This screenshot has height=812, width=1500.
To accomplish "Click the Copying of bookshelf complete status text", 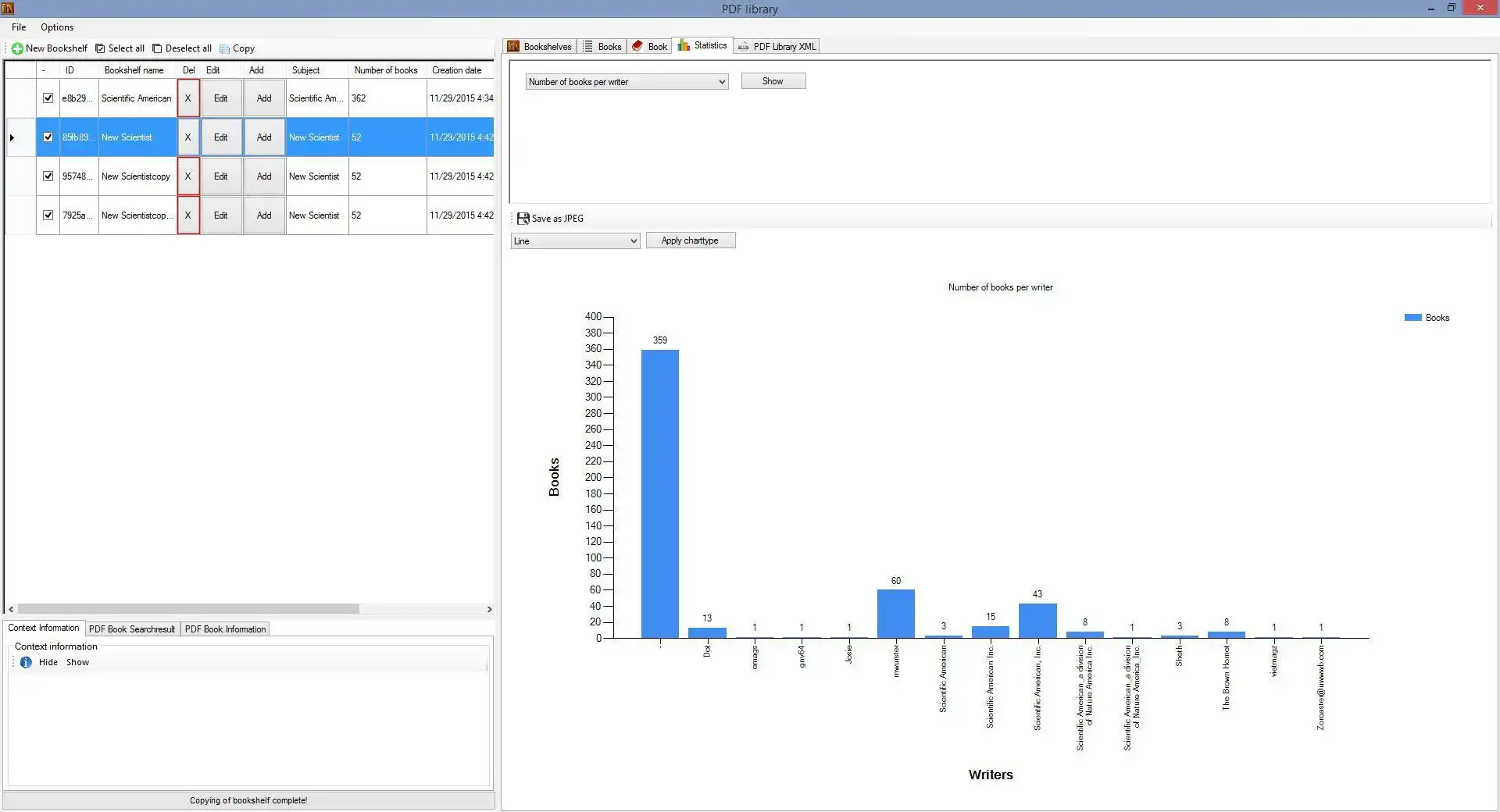I will click(x=248, y=800).
